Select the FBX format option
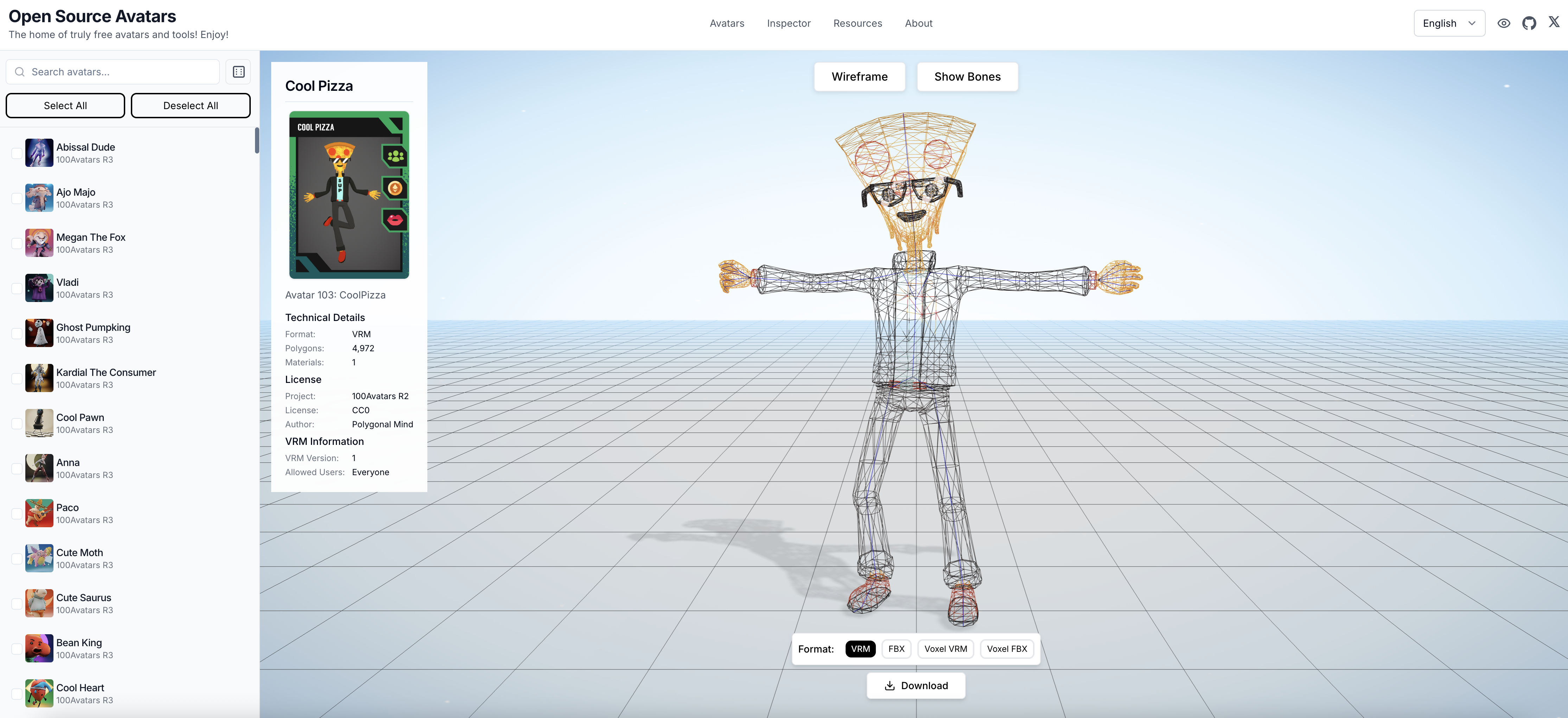Image resolution: width=1568 pixels, height=718 pixels. pos(896,649)
